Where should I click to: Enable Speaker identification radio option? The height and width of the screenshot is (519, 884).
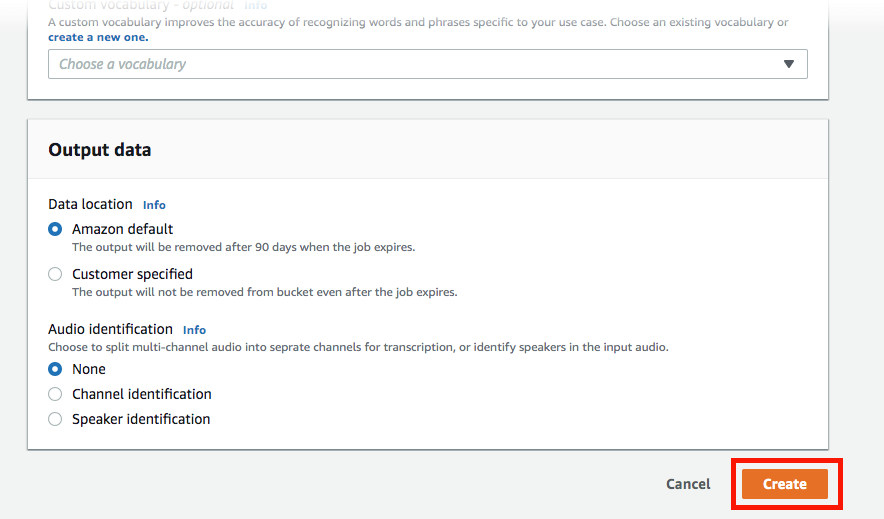click(x=55, y=419)
